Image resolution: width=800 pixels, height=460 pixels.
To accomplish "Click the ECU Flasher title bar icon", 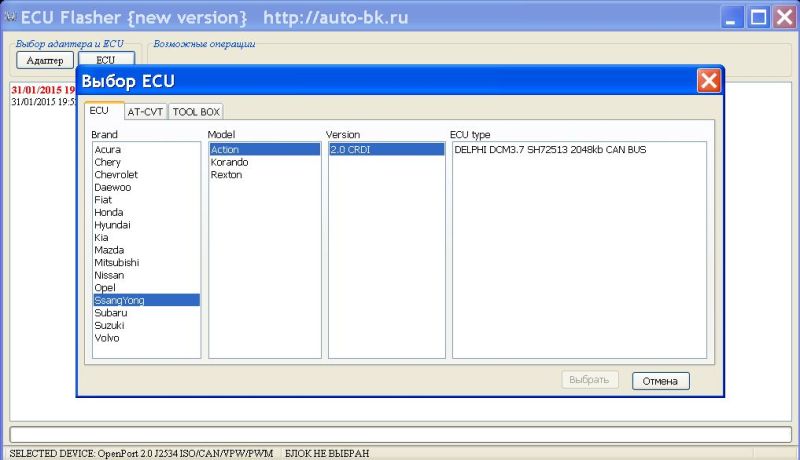I will point(11,17).
